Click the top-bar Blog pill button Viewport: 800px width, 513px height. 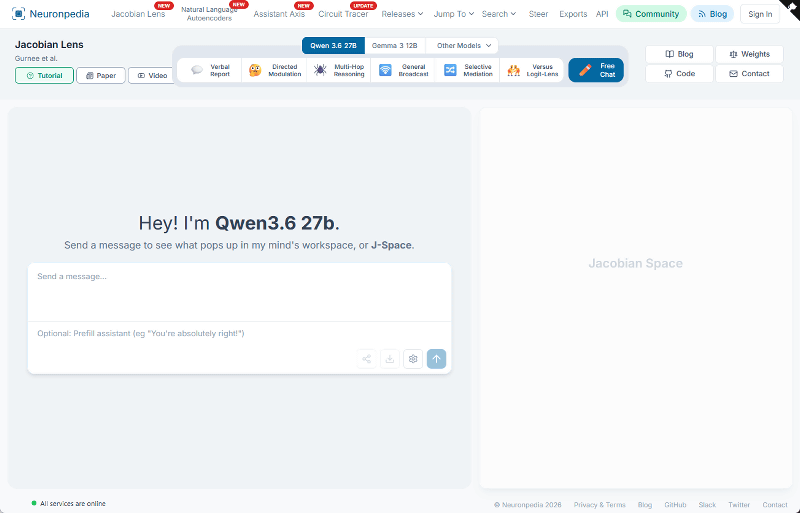coord(712,14)
